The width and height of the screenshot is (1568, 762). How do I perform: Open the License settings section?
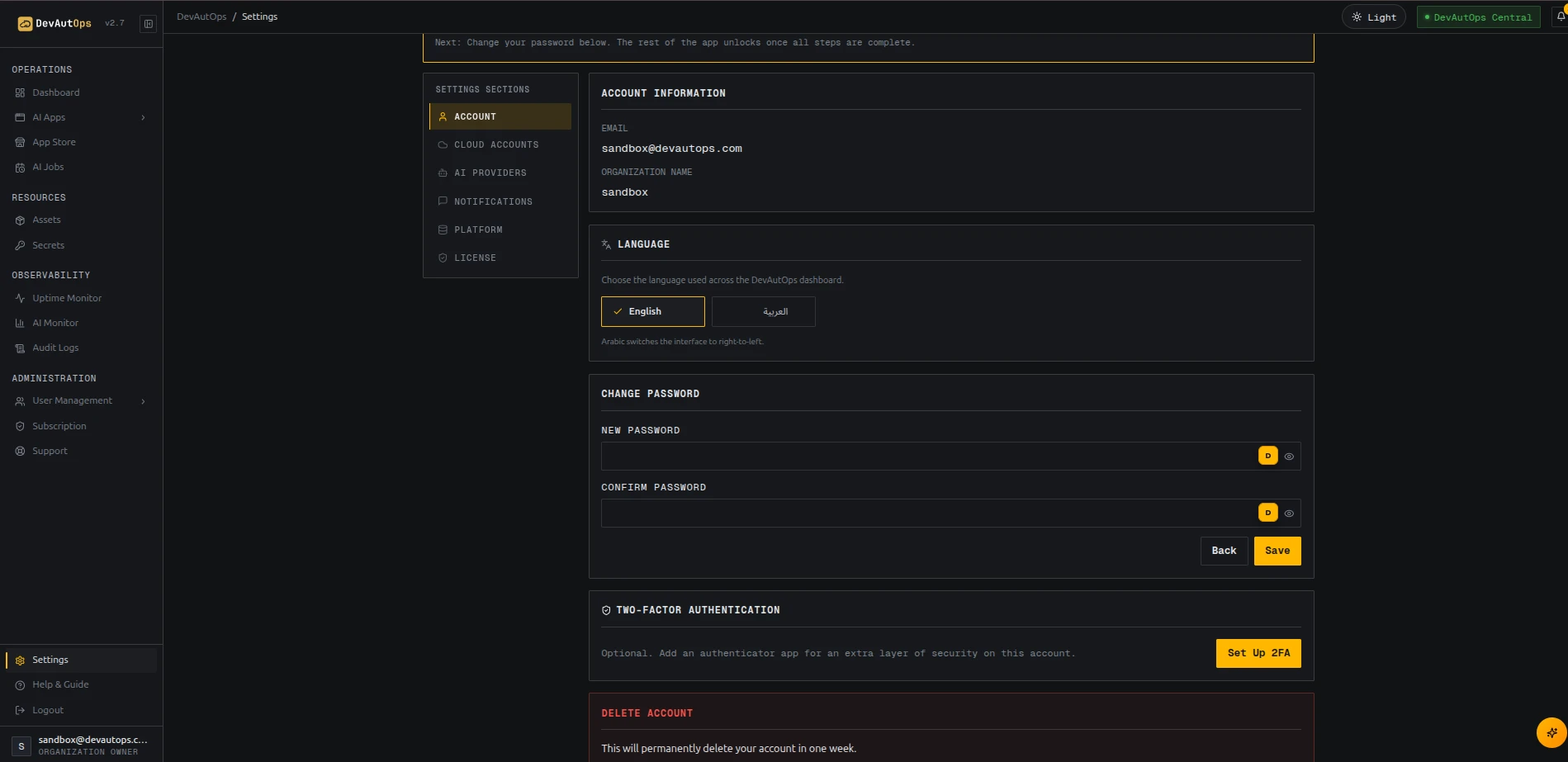500,258
